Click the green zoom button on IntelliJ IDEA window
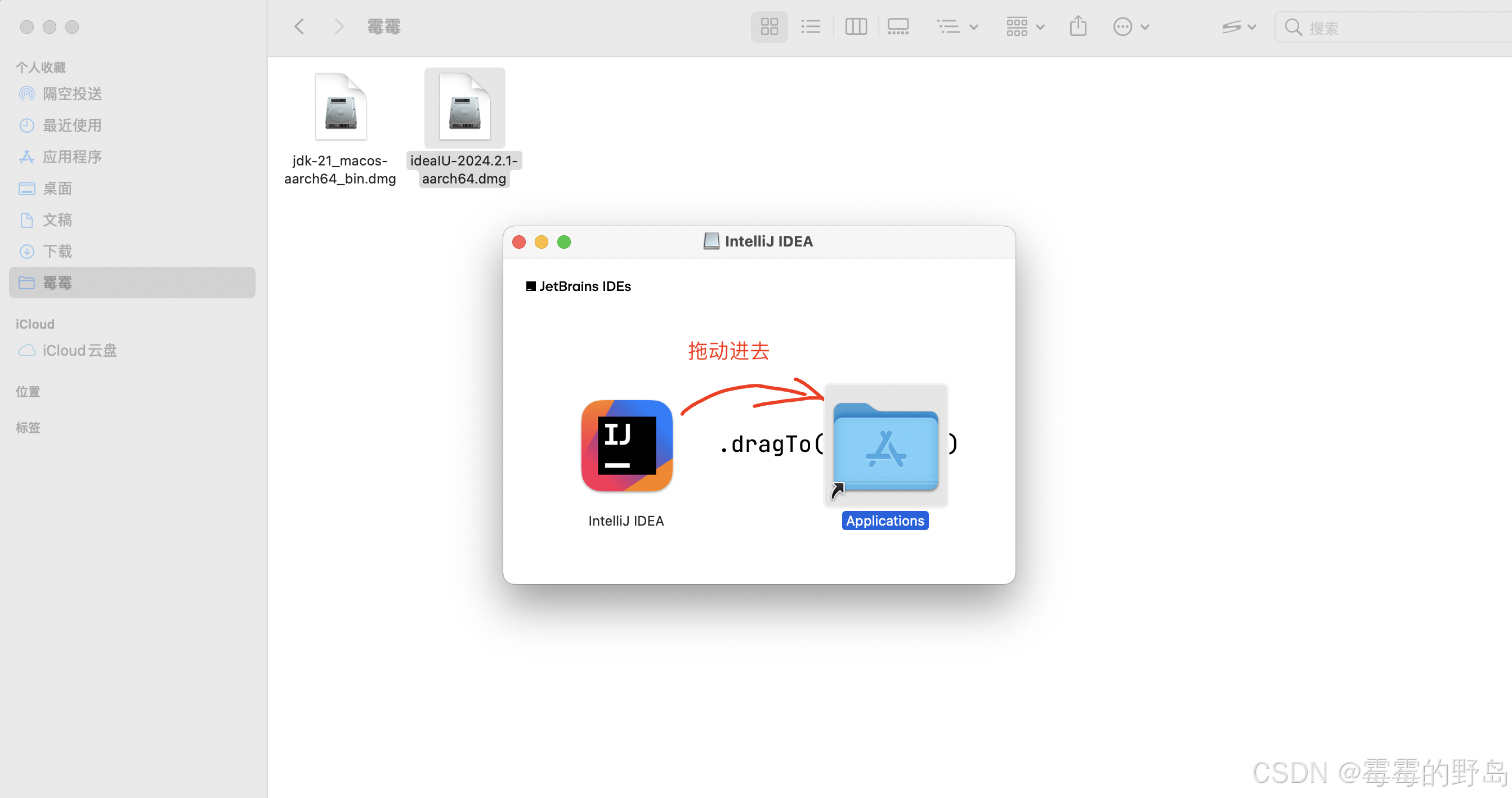This screenshot has height=798, width=1512. (x=563, y=242)
